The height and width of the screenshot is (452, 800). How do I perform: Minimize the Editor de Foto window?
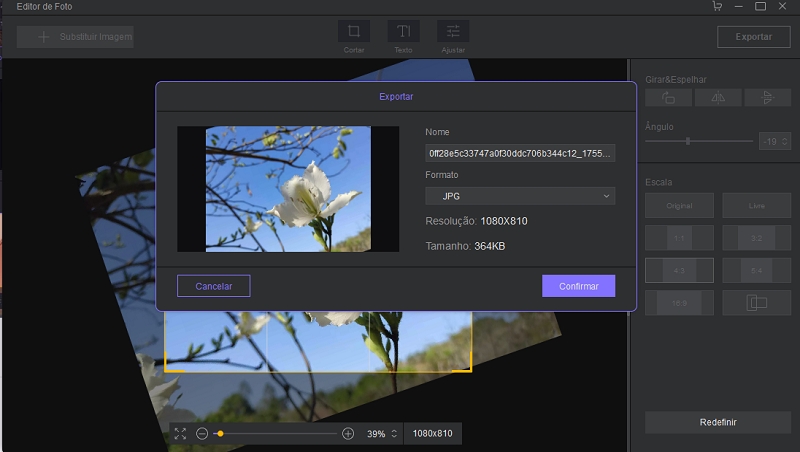point(738,6)
